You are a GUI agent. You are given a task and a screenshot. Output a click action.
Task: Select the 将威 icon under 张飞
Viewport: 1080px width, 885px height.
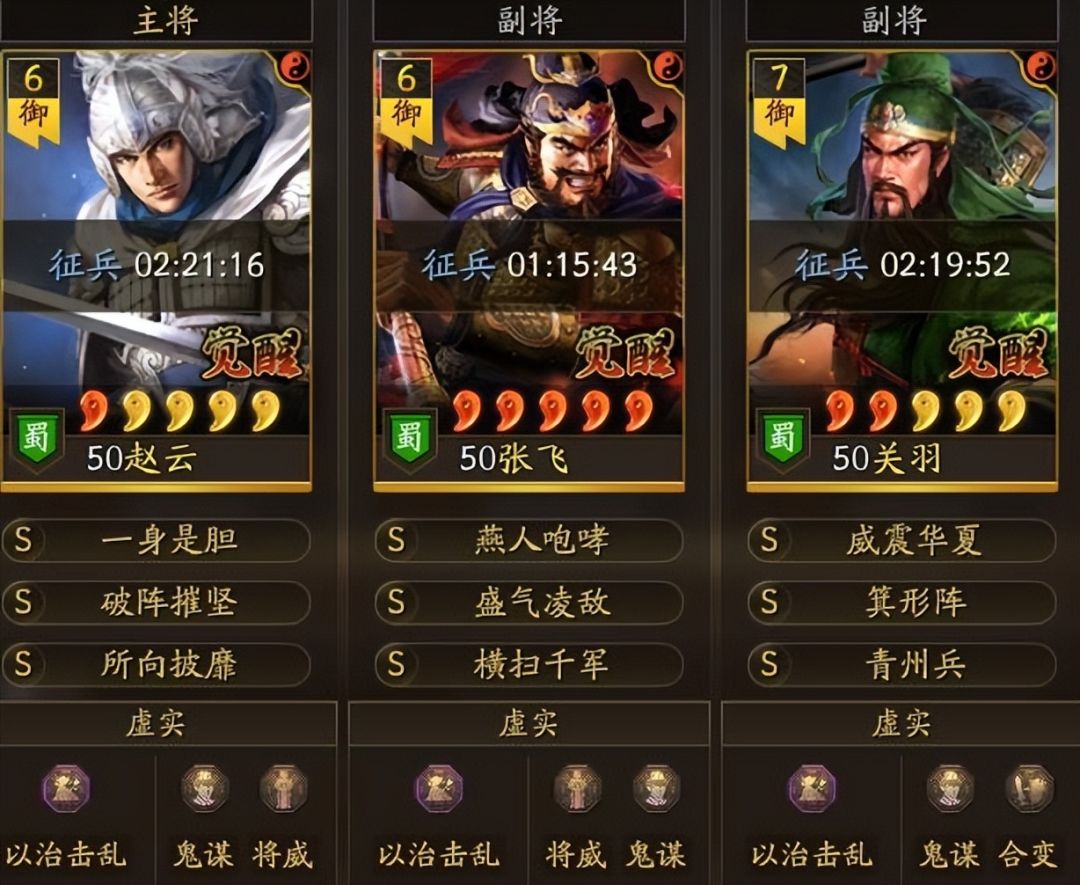(578, 789)
